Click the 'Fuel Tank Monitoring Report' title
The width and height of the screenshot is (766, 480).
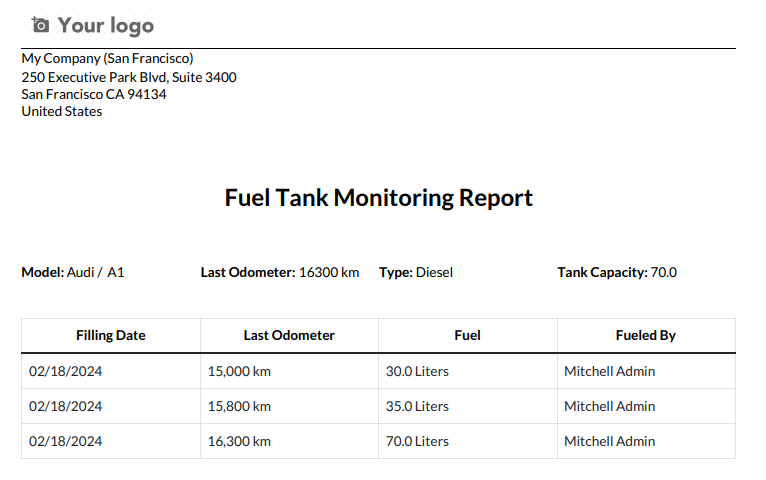coord(379,198)
